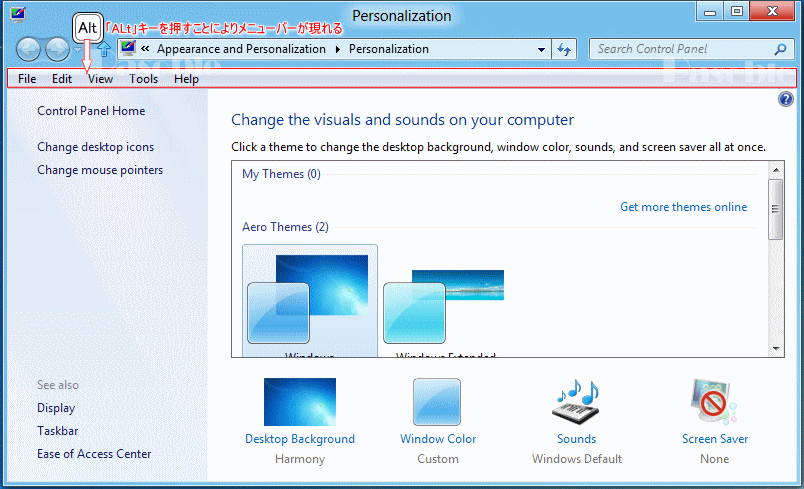804x489 pixels.
Task: Click the theme list scroll-up arrow
Action: coord(775,170)
